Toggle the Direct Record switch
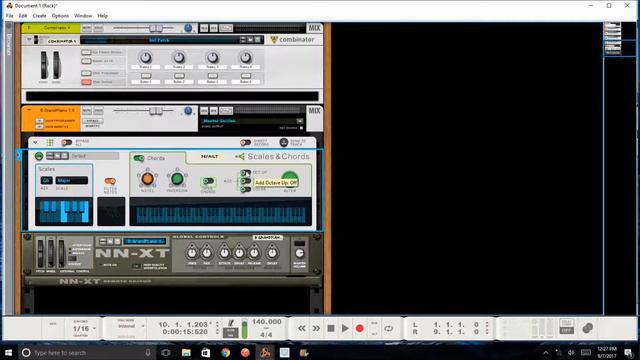This screenshot has width=640, height=360. click(x=245, y=142)
